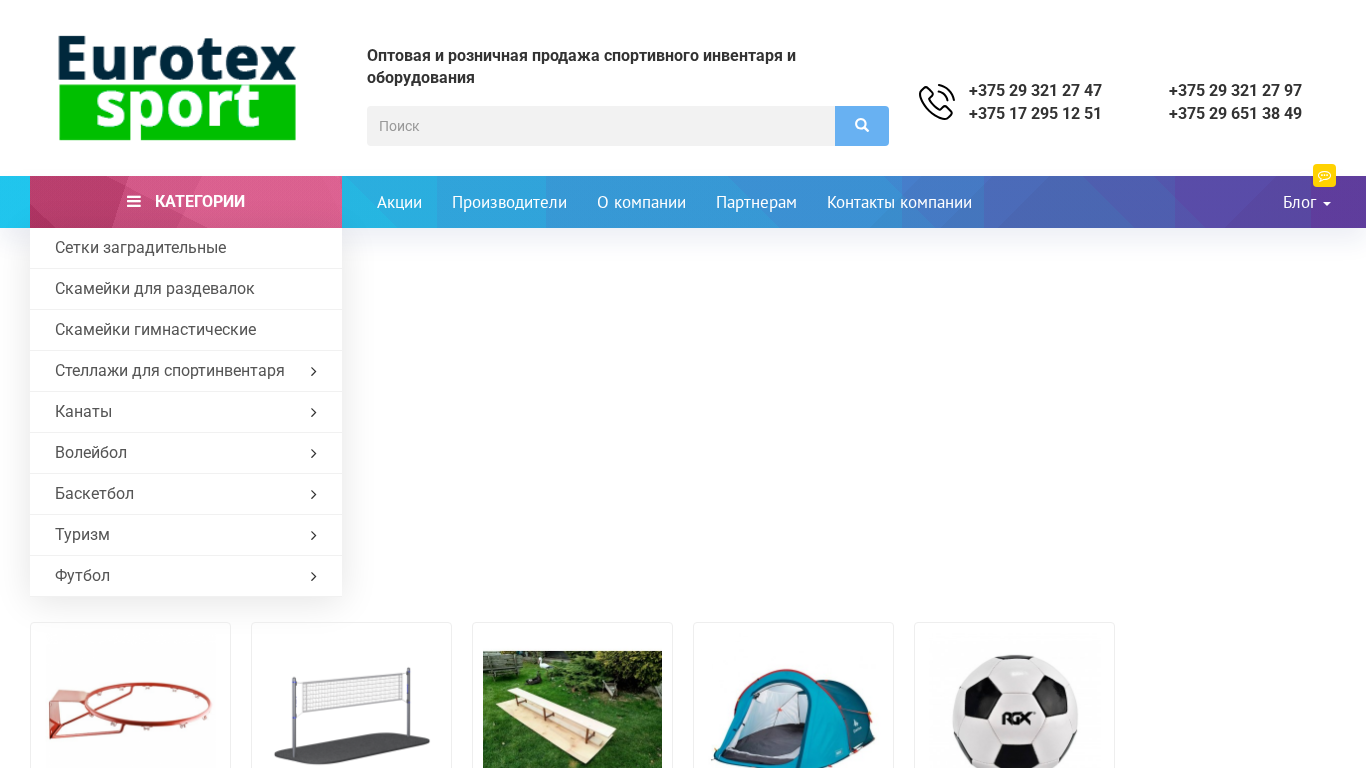1366x768 pixels.
Task: Open category Скамейки для раздевалок
Action: pos(186,289)
